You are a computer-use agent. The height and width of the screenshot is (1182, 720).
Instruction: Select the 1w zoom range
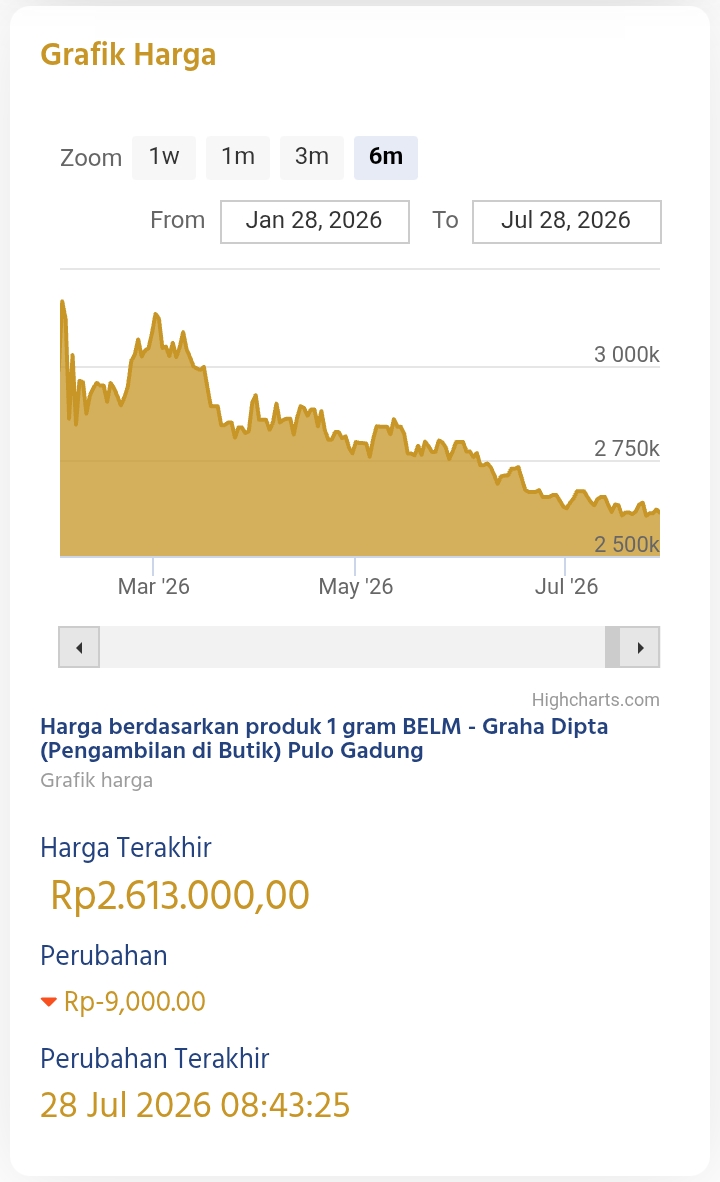[x=164, y=158]
